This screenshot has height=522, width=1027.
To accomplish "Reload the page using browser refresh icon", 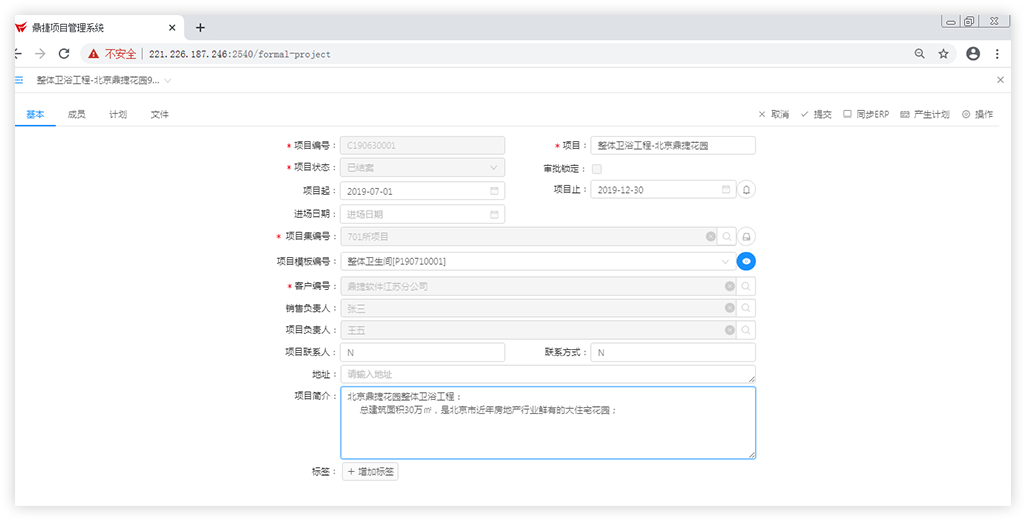I will tap(64, 54).
